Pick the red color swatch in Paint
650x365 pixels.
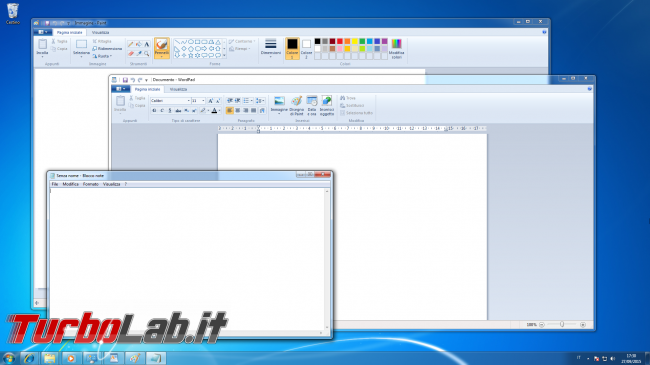340,41
